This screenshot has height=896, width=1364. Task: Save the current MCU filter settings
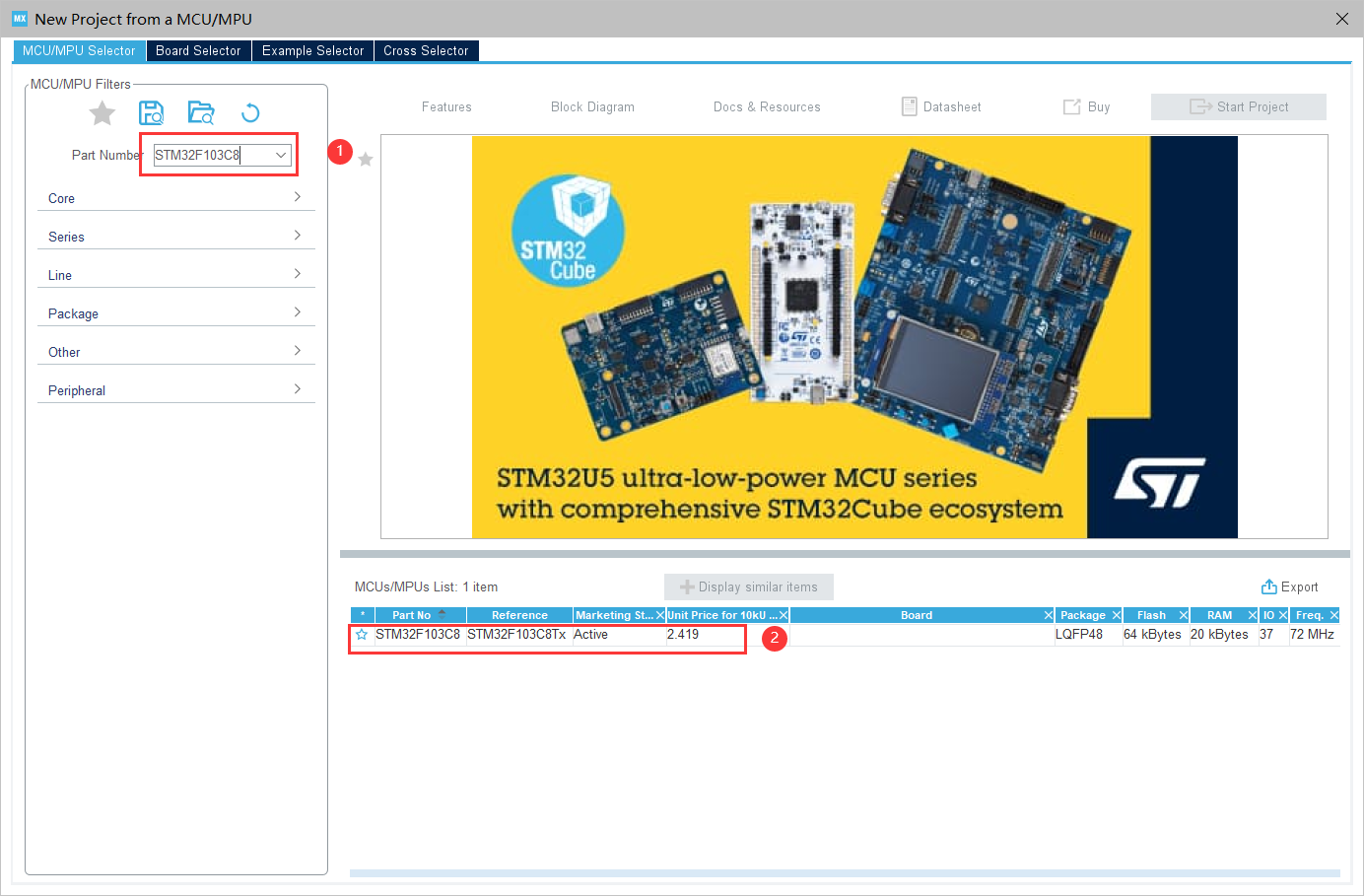click(152, 112)
